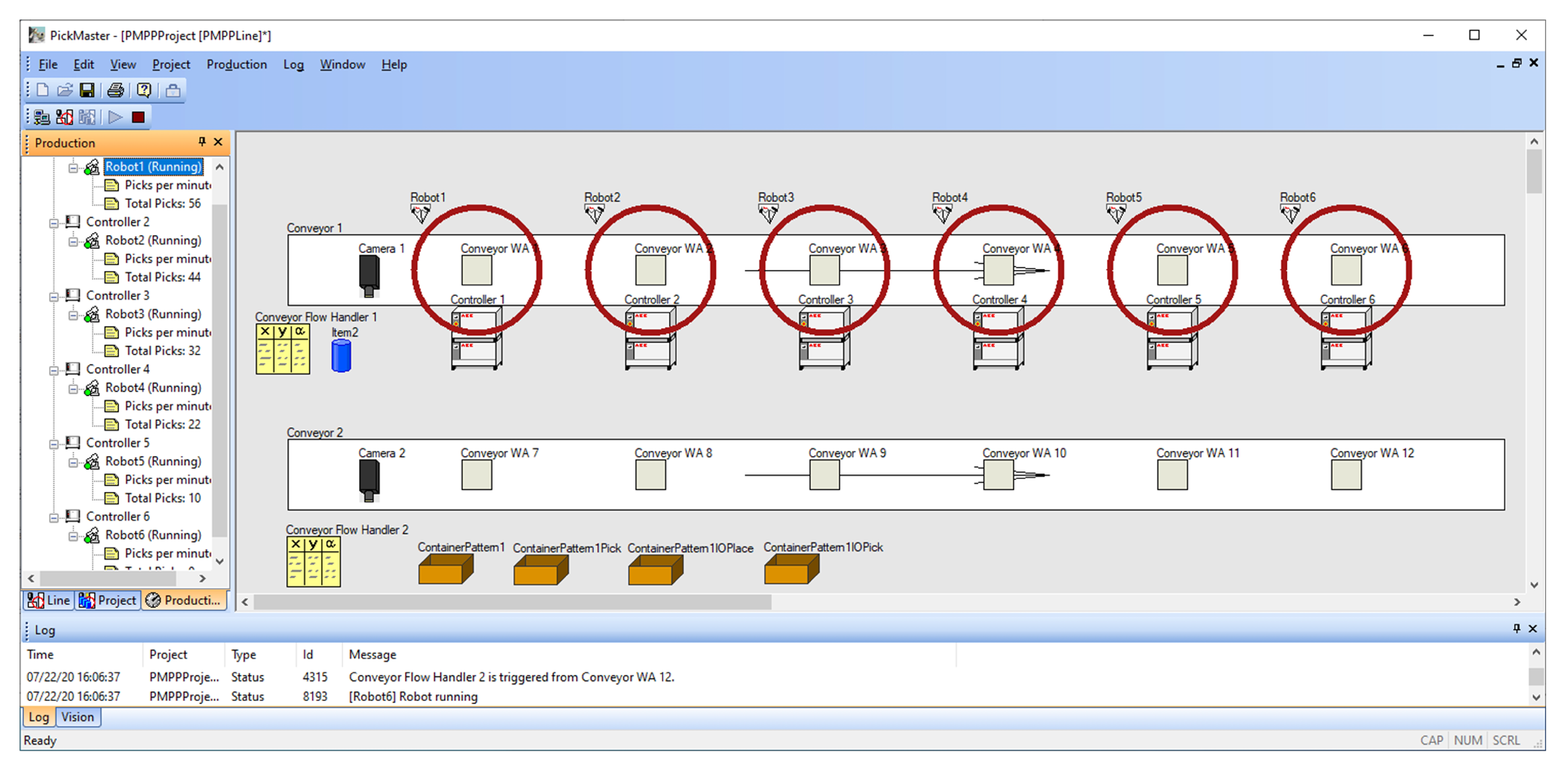Click the red Stop production button

coord(139,117)
